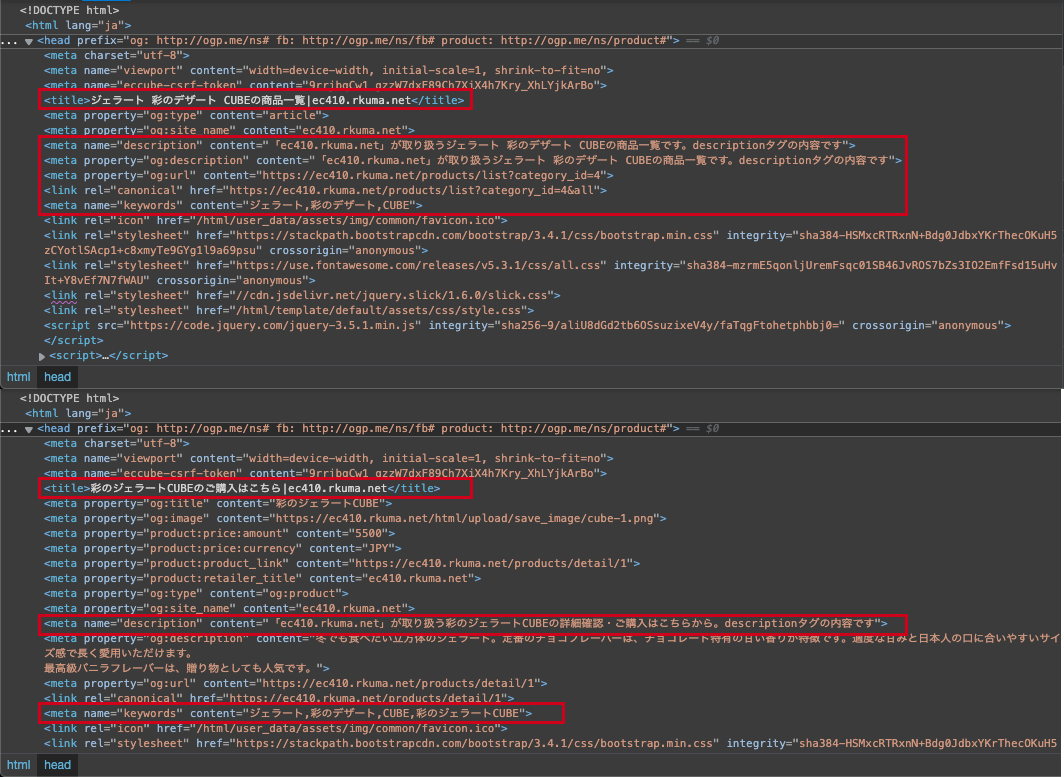Select the DOCTYPE html line in upper panel

70,10
